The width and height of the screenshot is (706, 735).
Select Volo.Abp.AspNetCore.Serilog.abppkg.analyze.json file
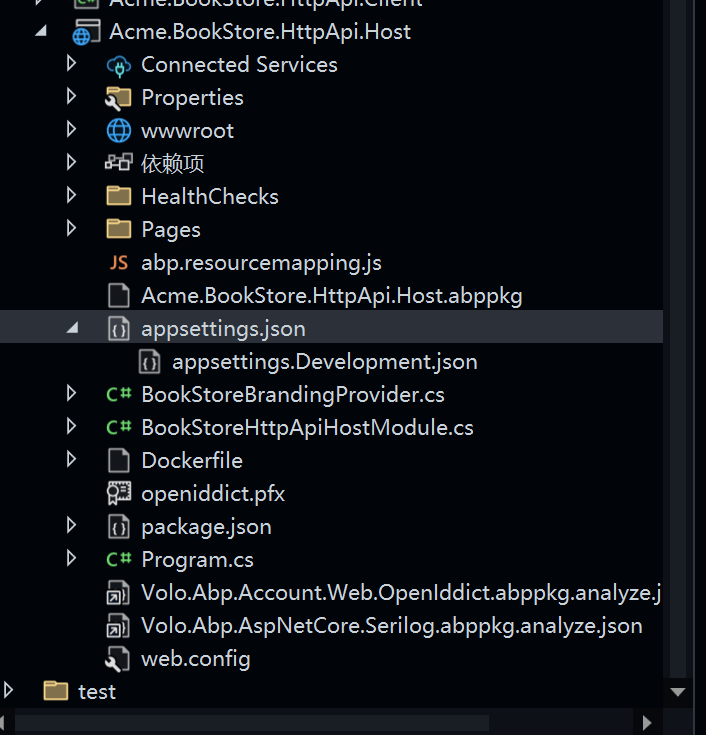tap(391, 626)
